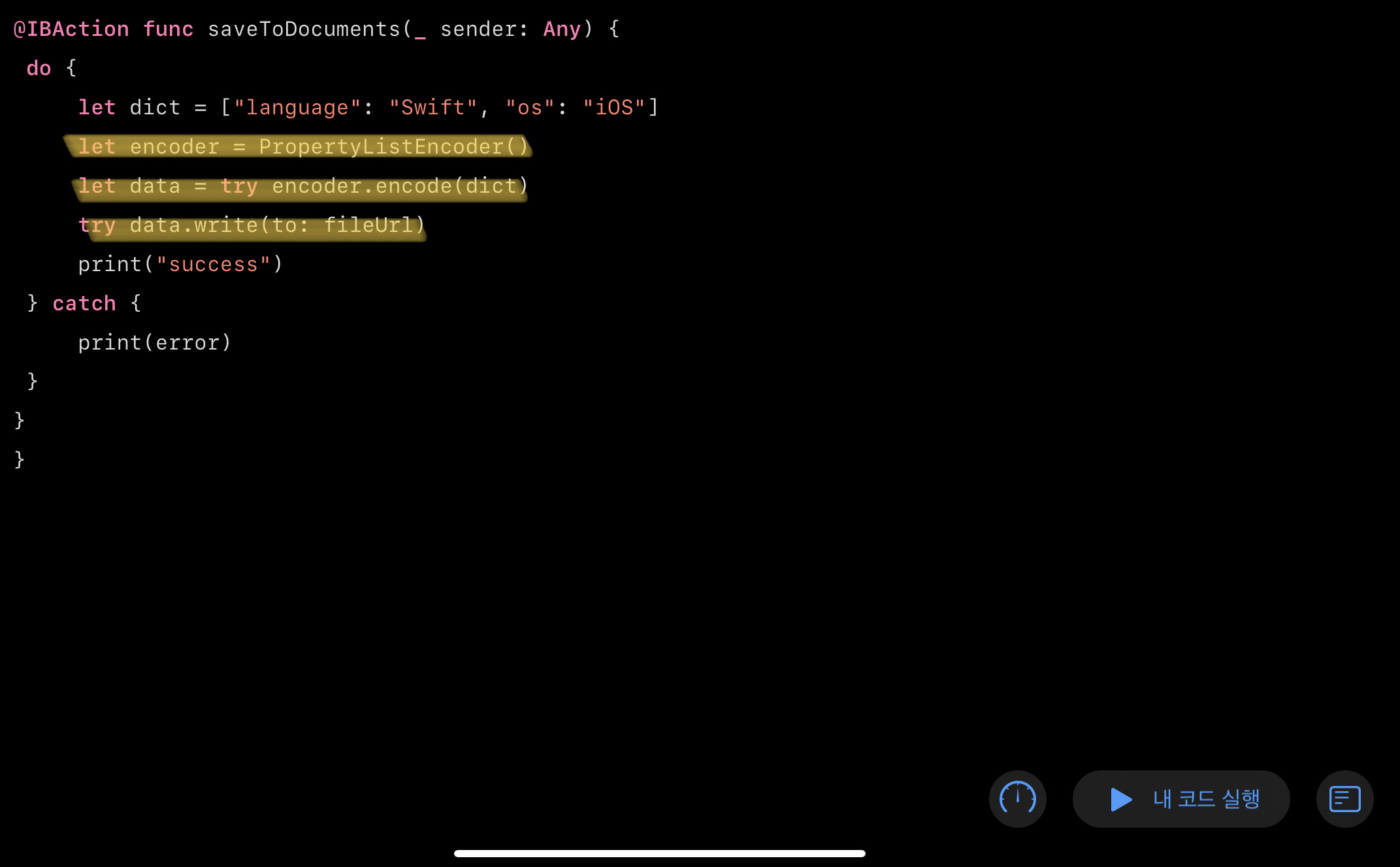Open the run speed stopwatch button

click(x=1017, y=798)
